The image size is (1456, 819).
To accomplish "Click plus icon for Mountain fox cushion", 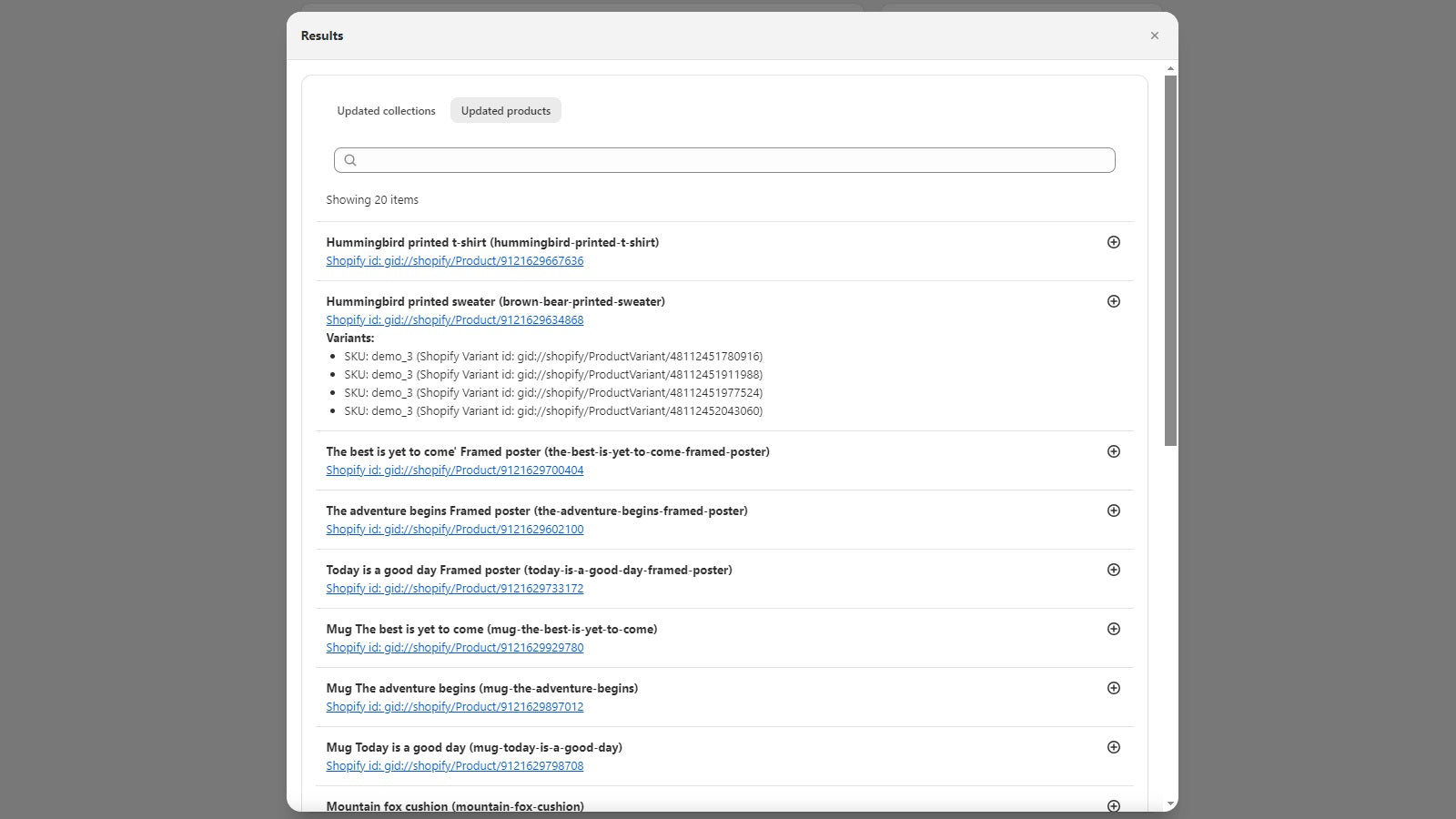I will 1113,805.
